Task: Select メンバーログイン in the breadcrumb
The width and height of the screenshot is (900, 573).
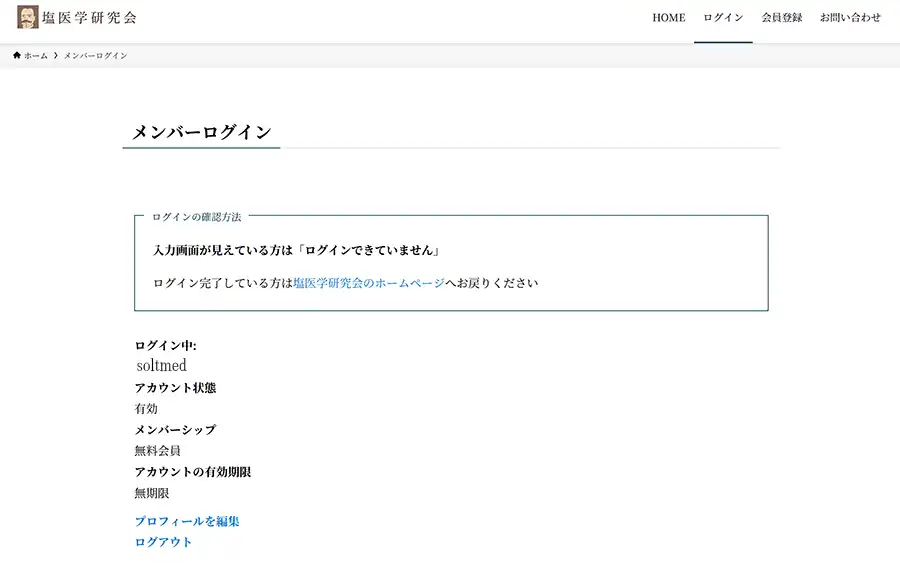Action: (x=96, y=56)
